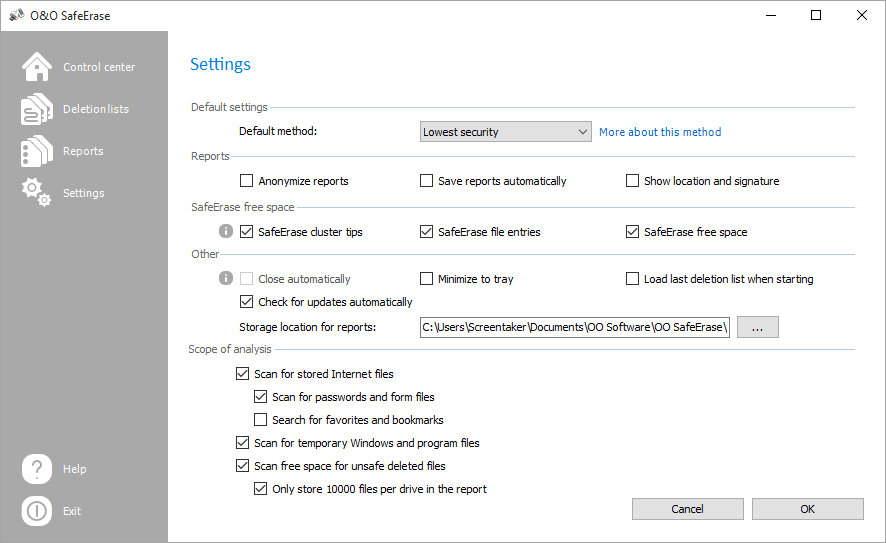Click the Storage location for reports label
Screen dimensions: 886x543
tap(307, 327)
